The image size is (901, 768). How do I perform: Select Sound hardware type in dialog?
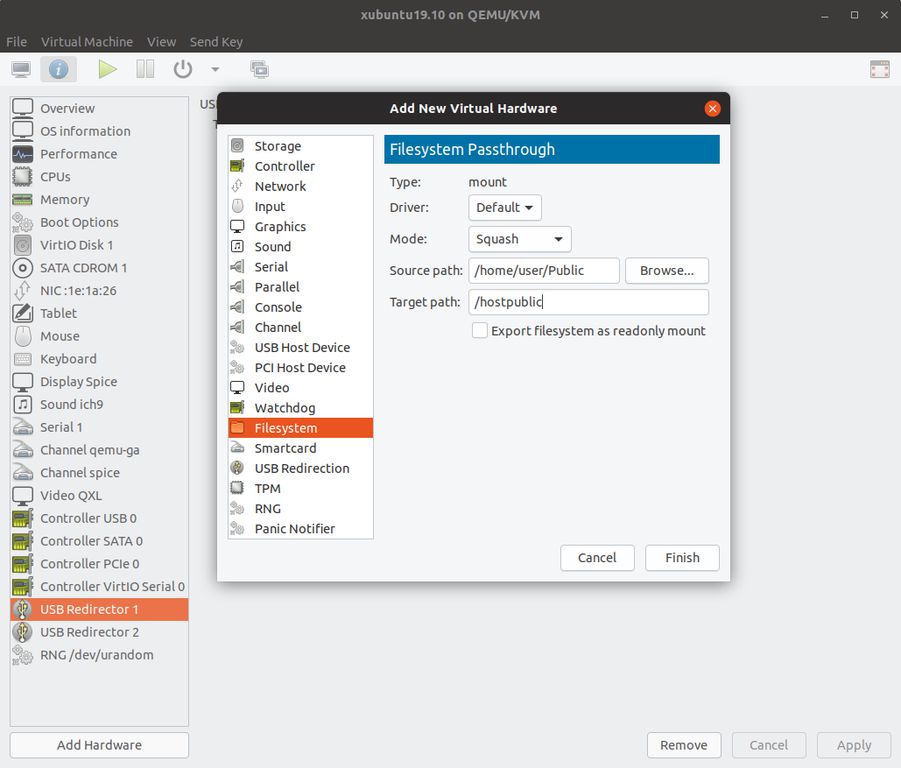coord(270,246)
